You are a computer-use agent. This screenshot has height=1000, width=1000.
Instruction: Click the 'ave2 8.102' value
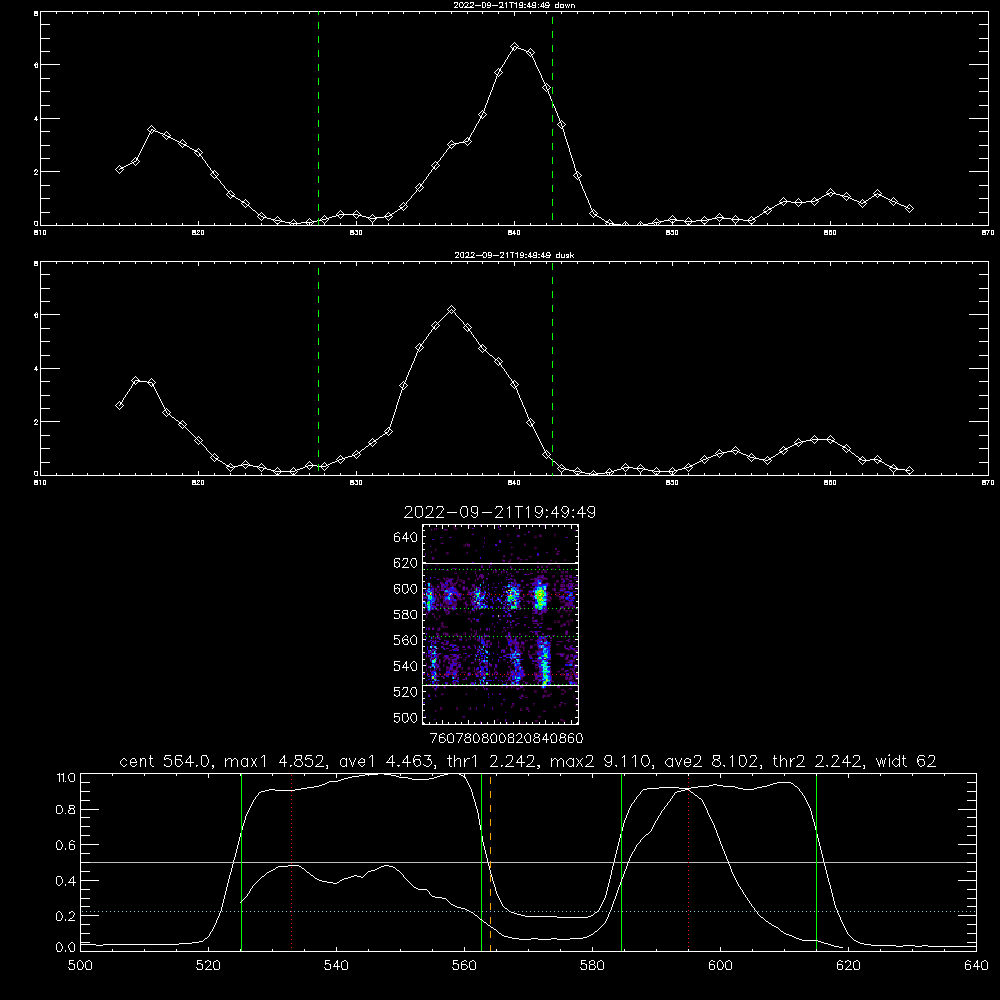712,761
